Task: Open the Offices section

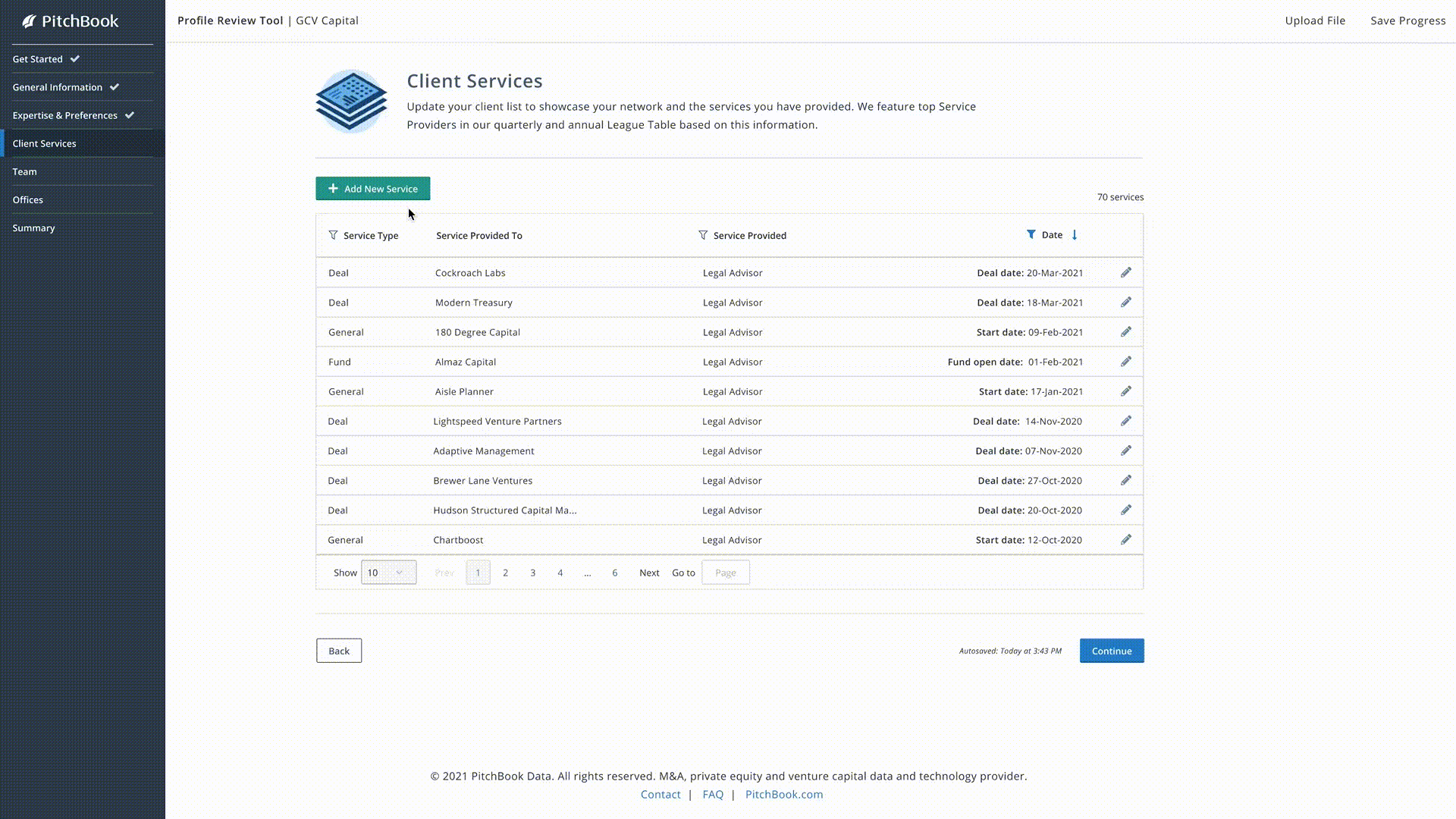Action: [28, 199]
